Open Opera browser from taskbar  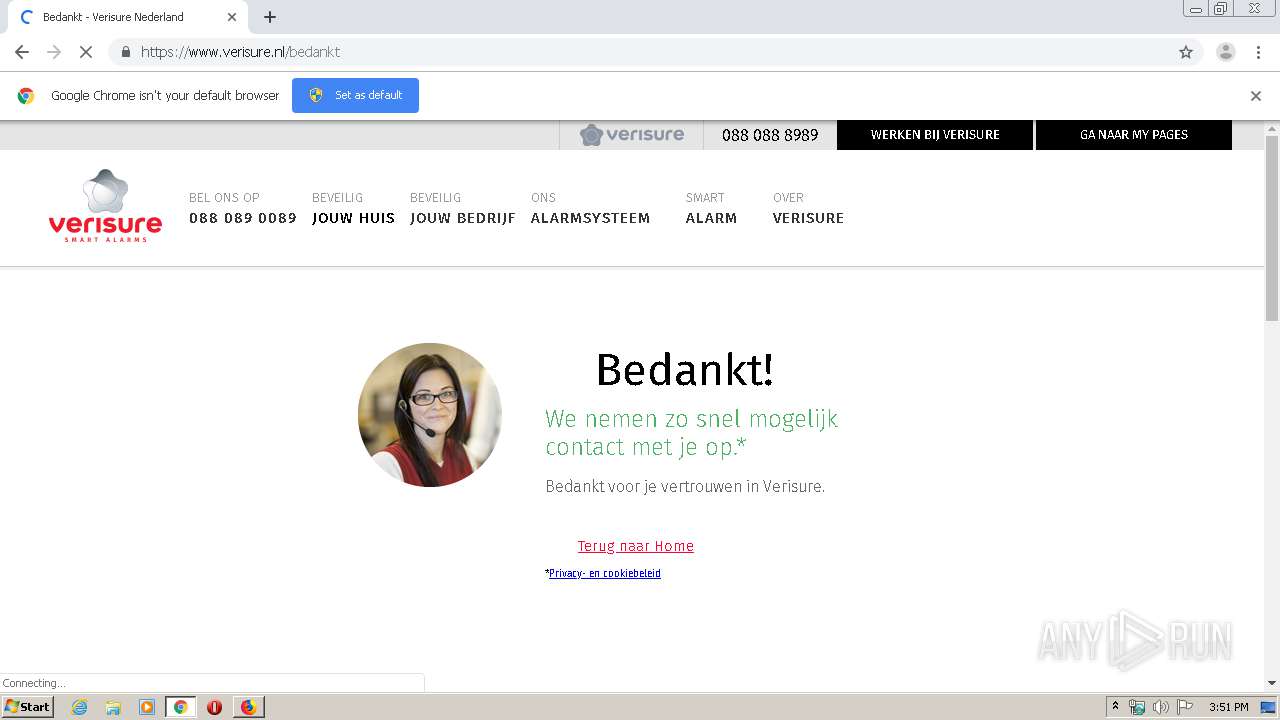click(x=214, y=707)
